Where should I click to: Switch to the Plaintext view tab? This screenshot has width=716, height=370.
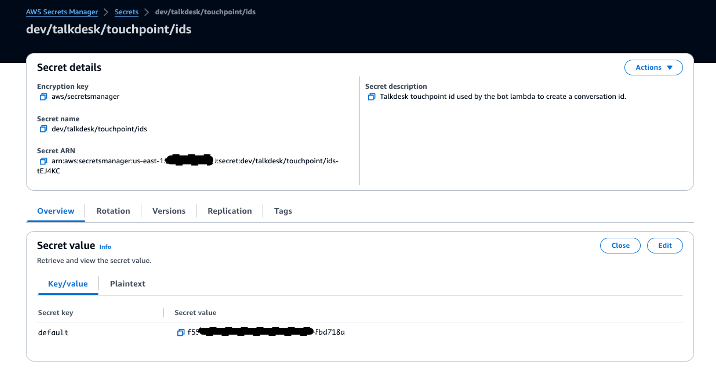pos(127,284)
